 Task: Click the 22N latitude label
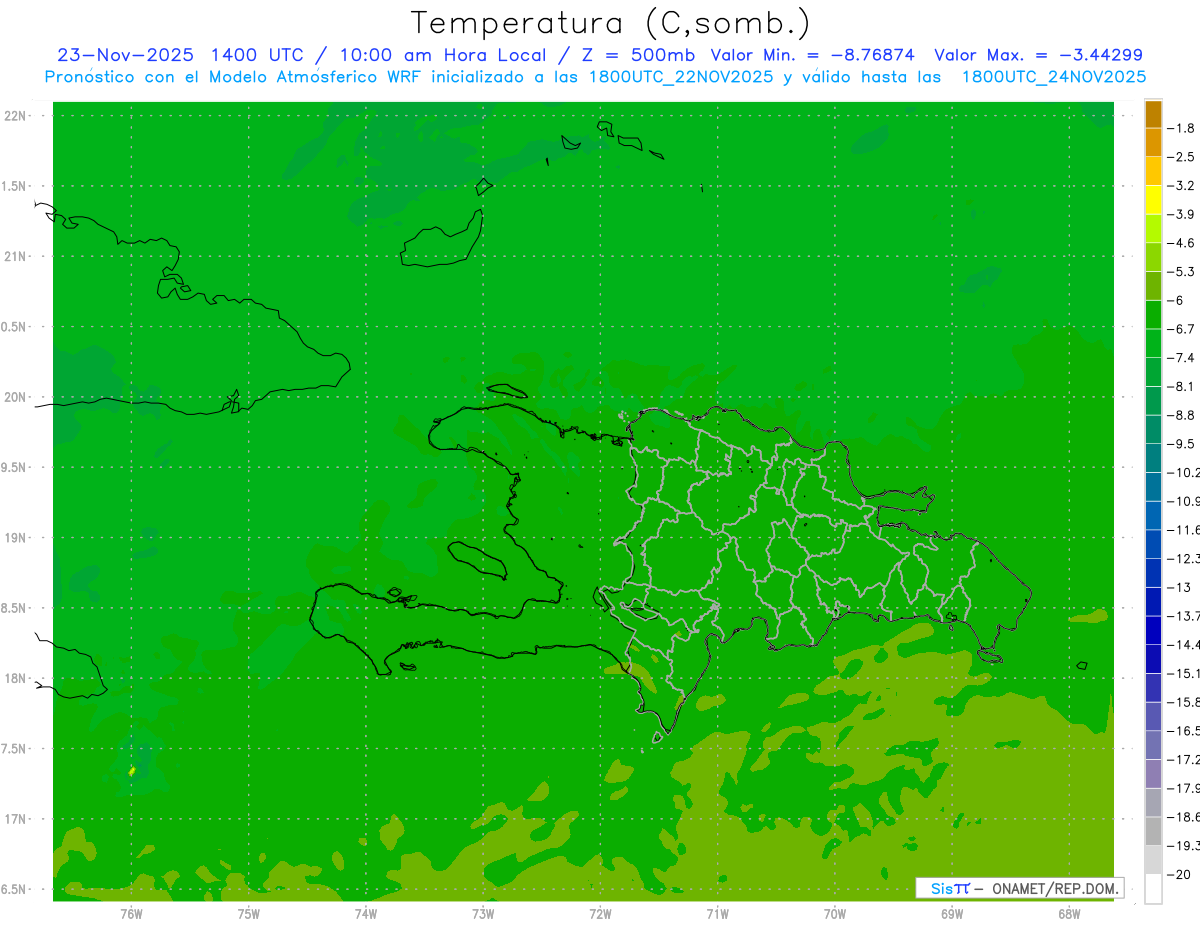point(17,116)
